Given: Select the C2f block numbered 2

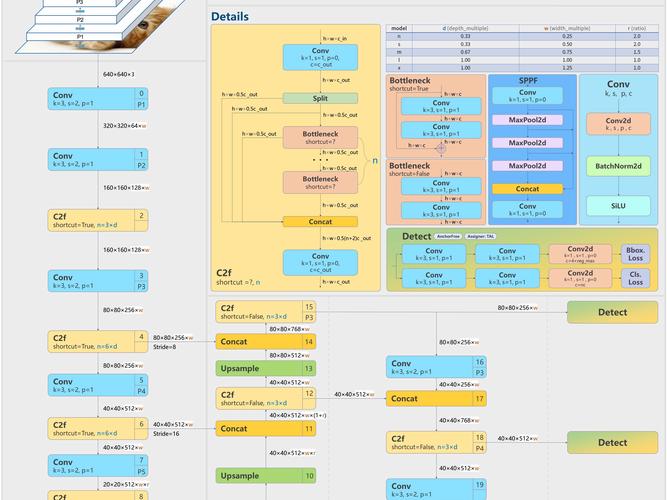Looking at the screenshot, I should 98,220.
